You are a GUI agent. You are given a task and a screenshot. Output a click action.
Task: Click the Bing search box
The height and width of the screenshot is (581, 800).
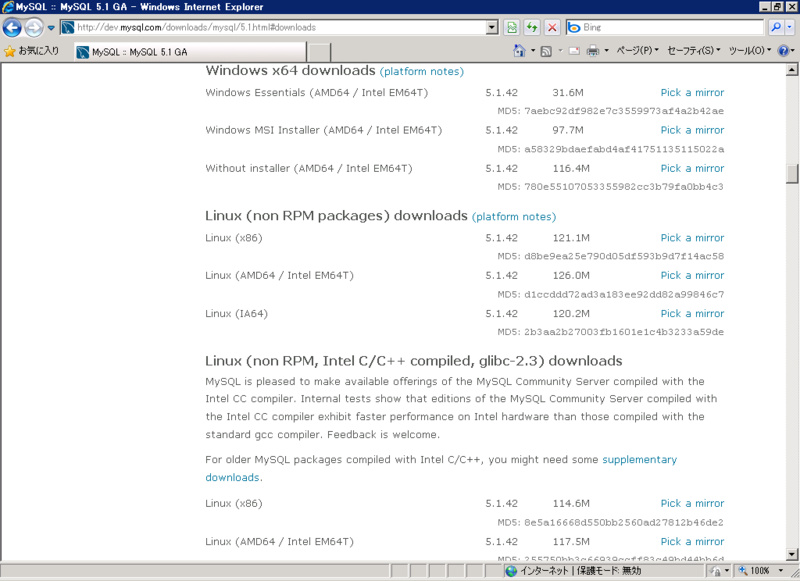664,28
